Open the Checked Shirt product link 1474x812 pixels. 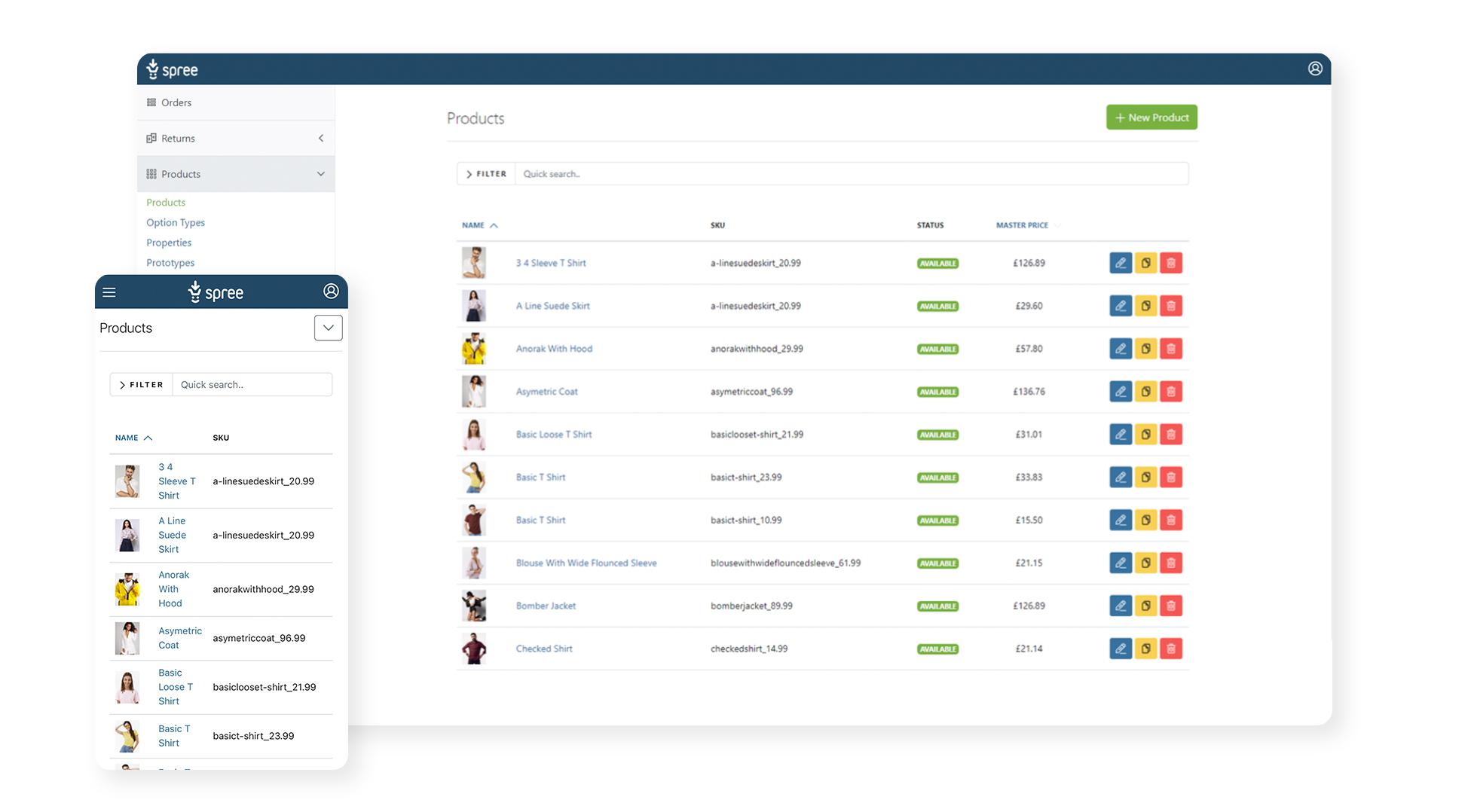pyautogui.click(x=544, y=648)
